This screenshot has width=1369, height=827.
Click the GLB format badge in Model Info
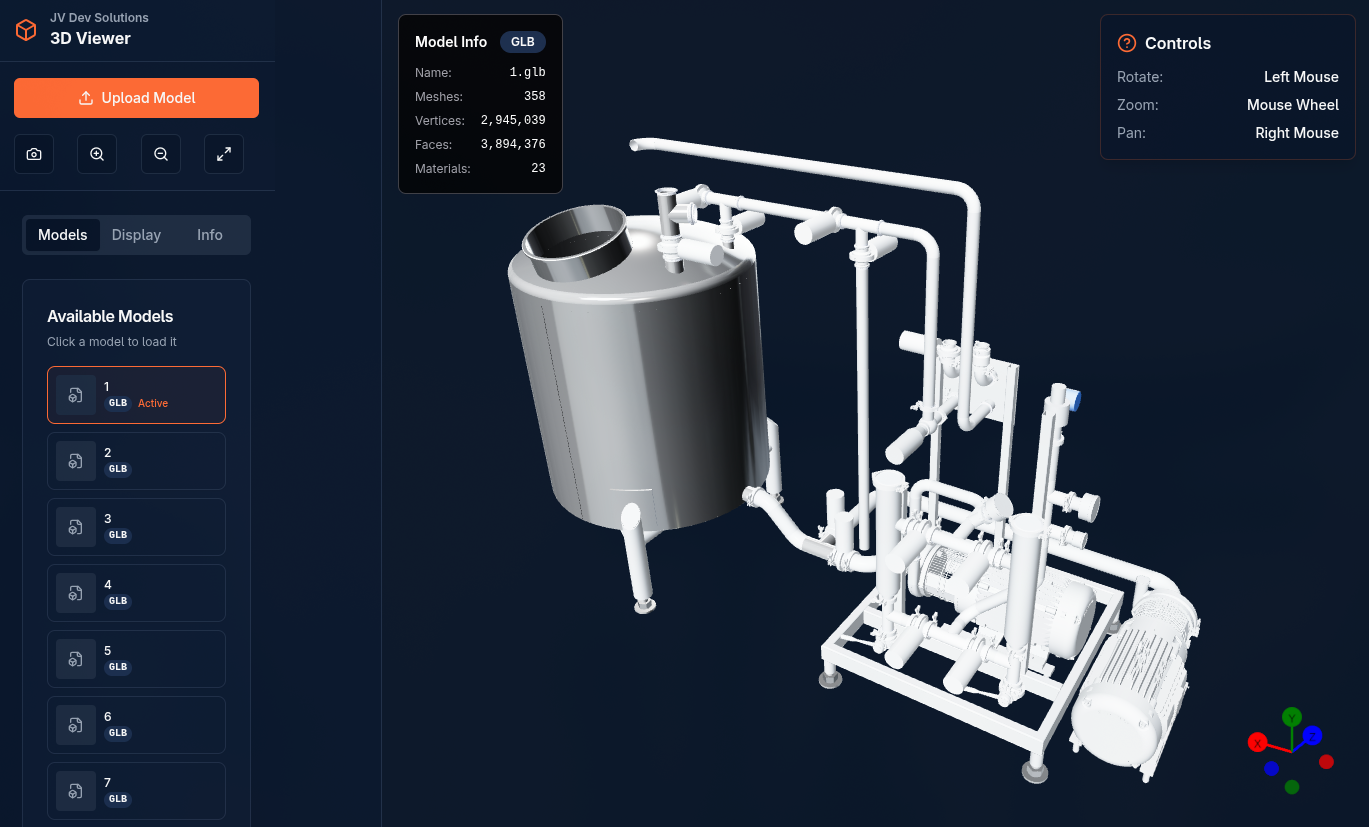click(x=523, y=42)
